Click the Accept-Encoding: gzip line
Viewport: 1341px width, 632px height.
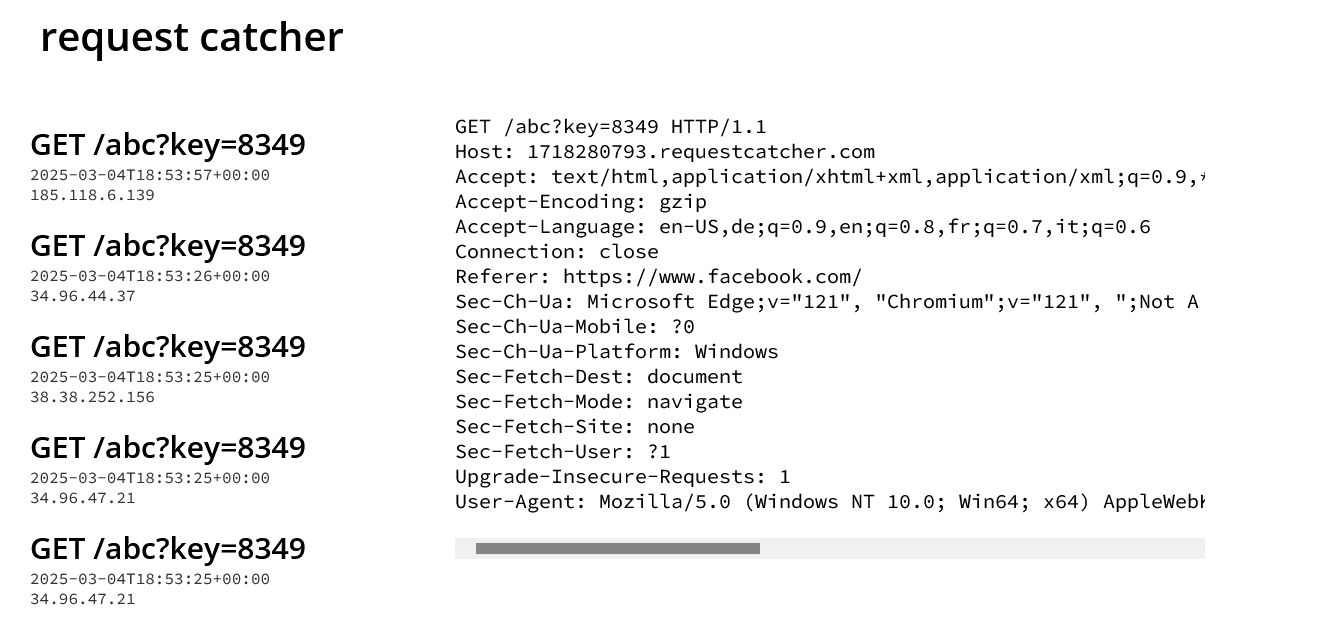pyautogui.click(x=581, y=202)
